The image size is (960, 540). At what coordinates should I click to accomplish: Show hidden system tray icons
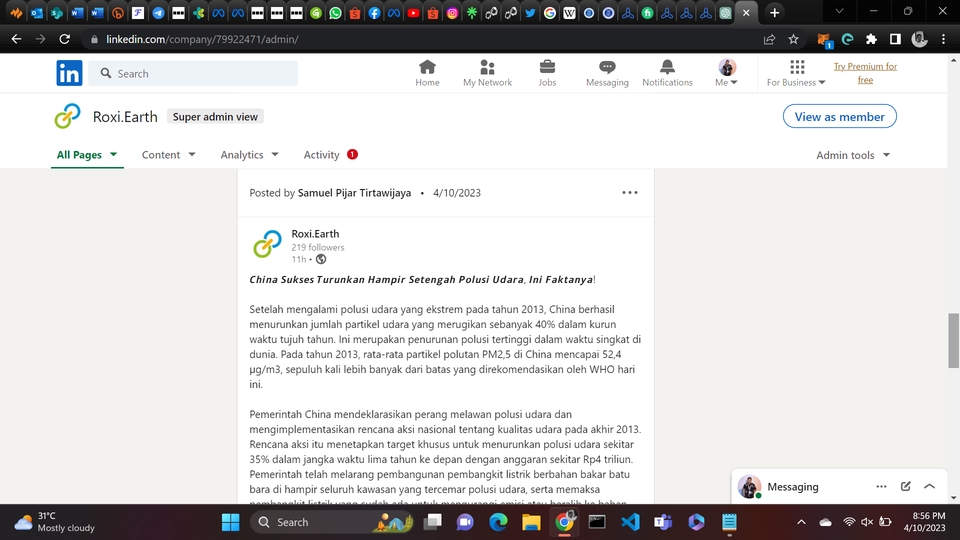801,522
